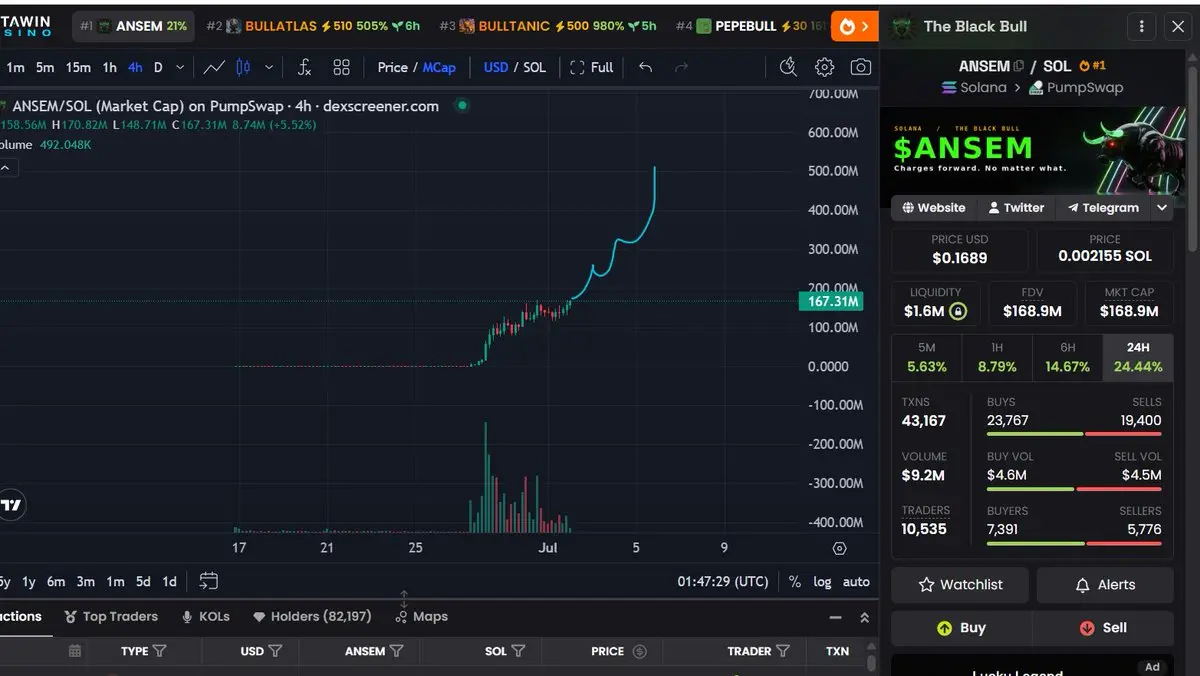Click the $ANSEM banner image
The image size is (1200, 676).
click(1032, 150)
